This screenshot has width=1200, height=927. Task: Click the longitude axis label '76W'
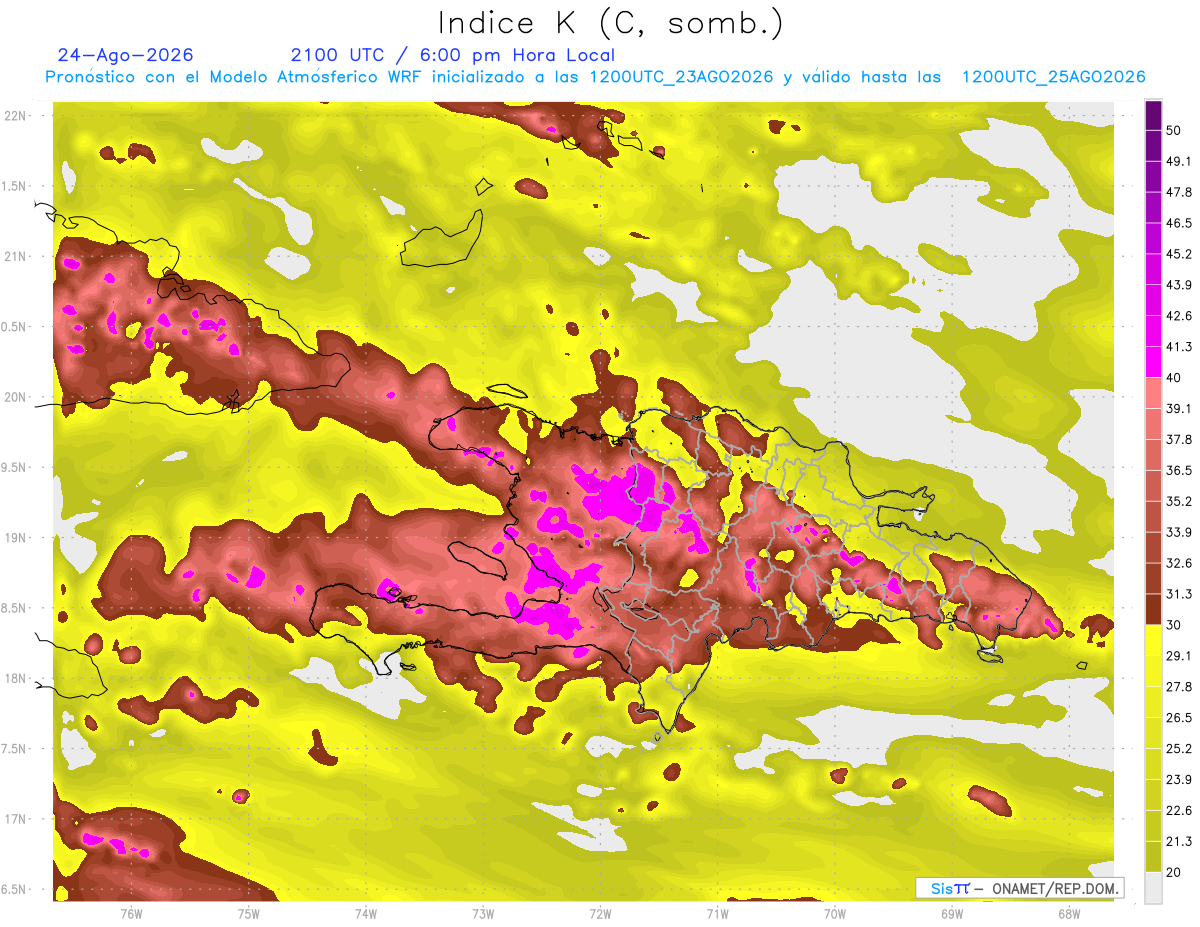point(131,914)
